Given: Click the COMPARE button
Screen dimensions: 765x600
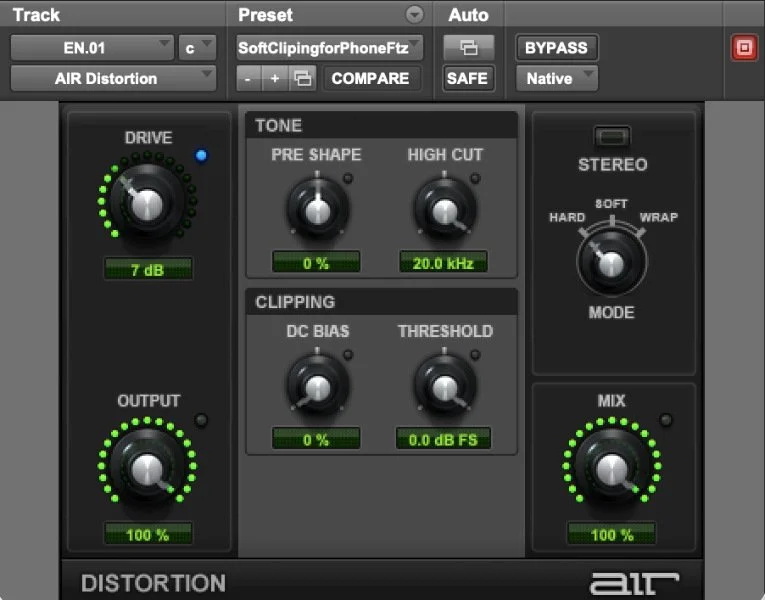Looking at the screenshot, I should pos(370,78).
